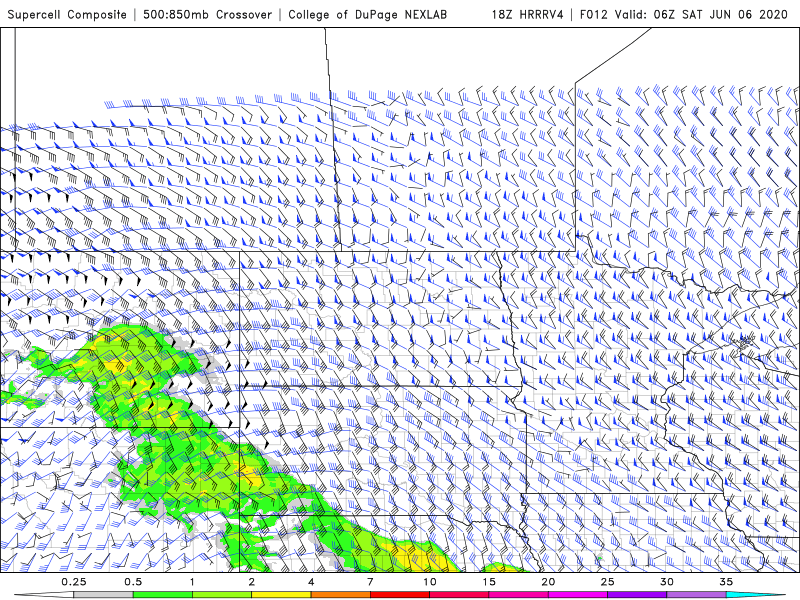Click the 'Supercell Composite' title text
The width and height of the screenshot is (800, 600).
(67, 15)
